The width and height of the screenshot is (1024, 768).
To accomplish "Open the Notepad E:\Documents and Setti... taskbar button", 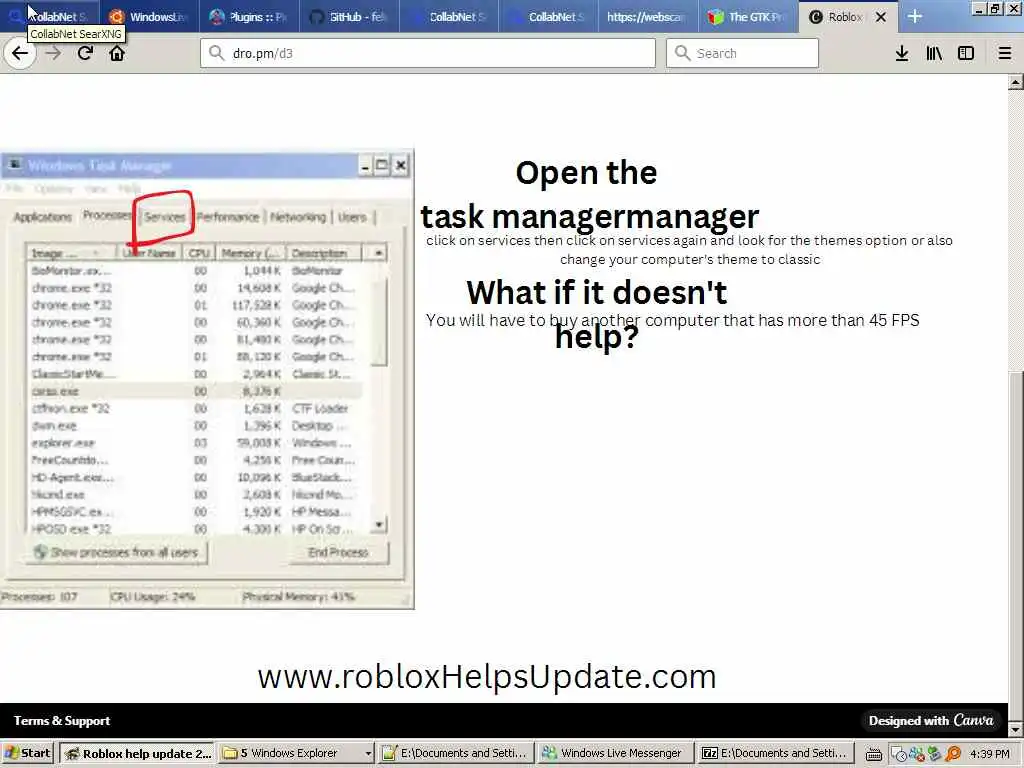I will pyautogui.click(x=456, y=753).
